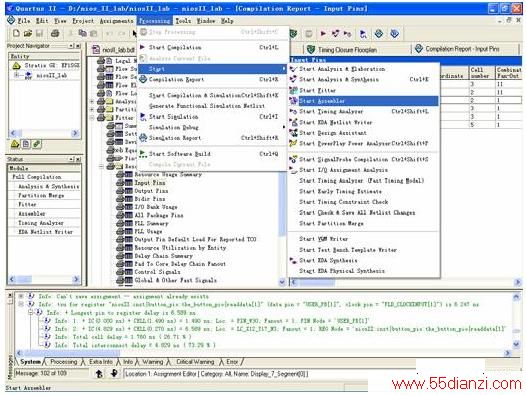This screenshot has width=526, height=395.
Task: Open the Simulation Debug submenu
Action: click(212, 128)
